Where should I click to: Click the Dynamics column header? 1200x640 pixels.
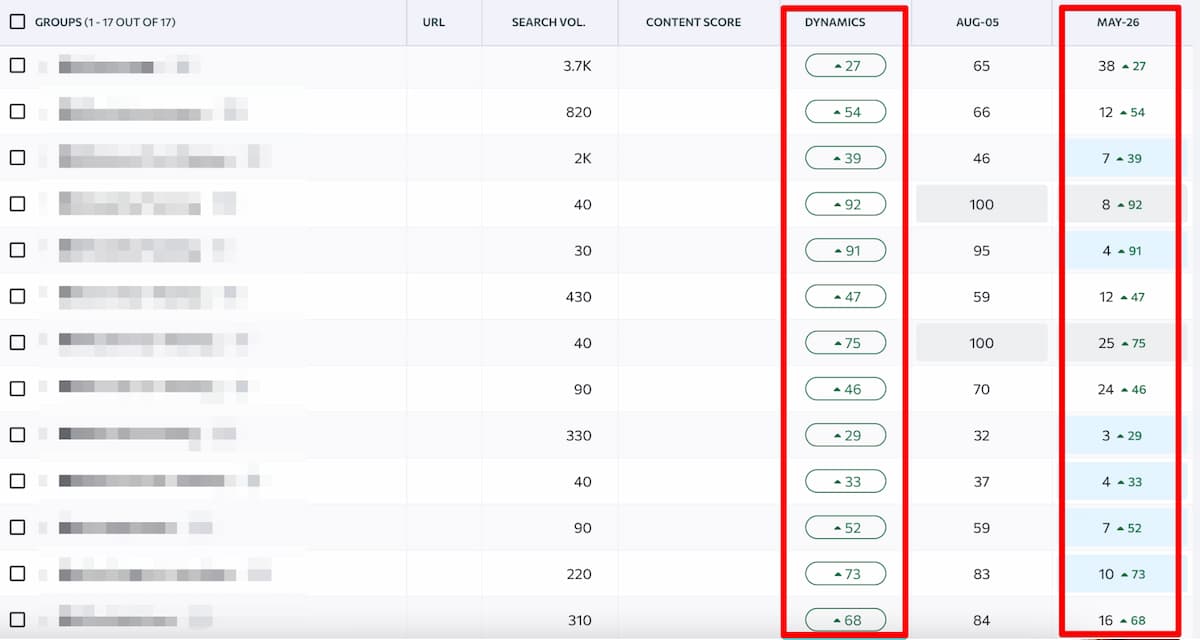pos(835,22)
